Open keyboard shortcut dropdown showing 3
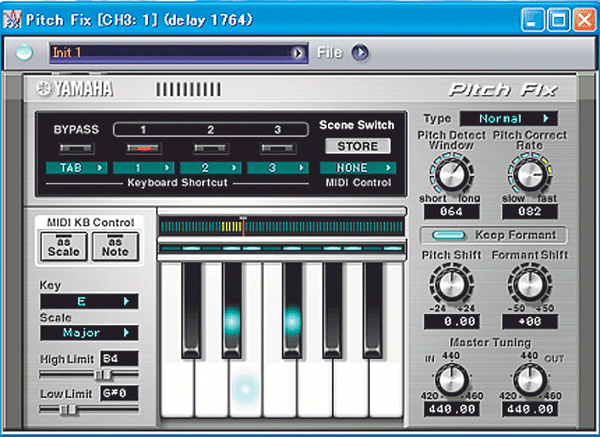The width and height of the screenshot is (600, 437). point(278,168)
